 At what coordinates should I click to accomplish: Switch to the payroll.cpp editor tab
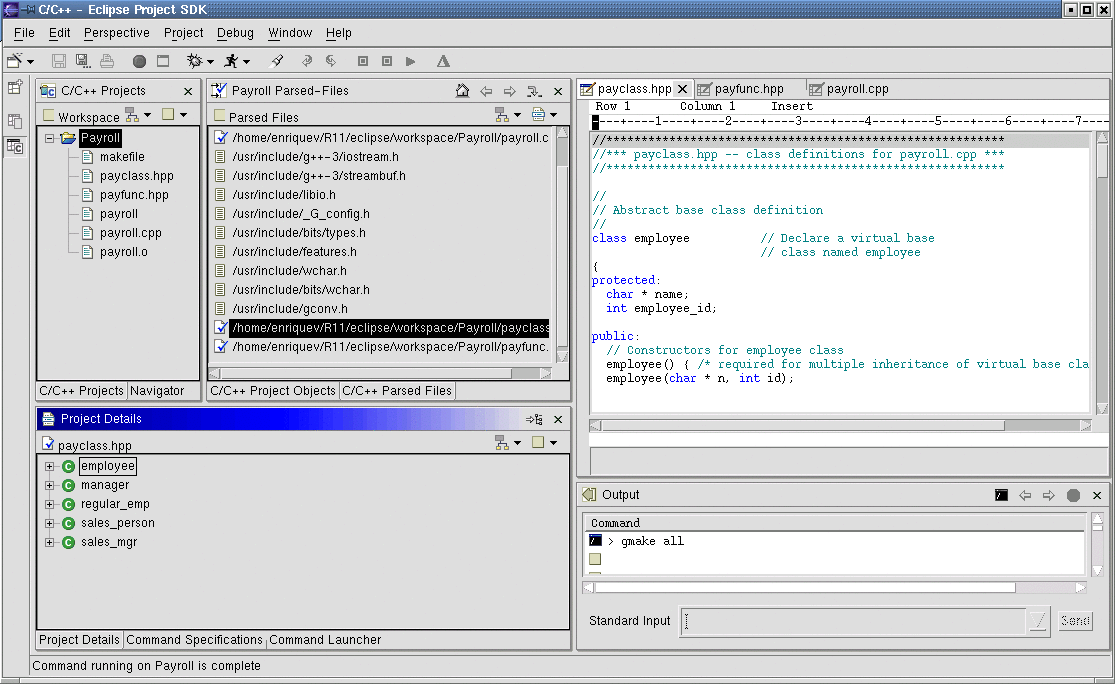click(x=856, y=89)
